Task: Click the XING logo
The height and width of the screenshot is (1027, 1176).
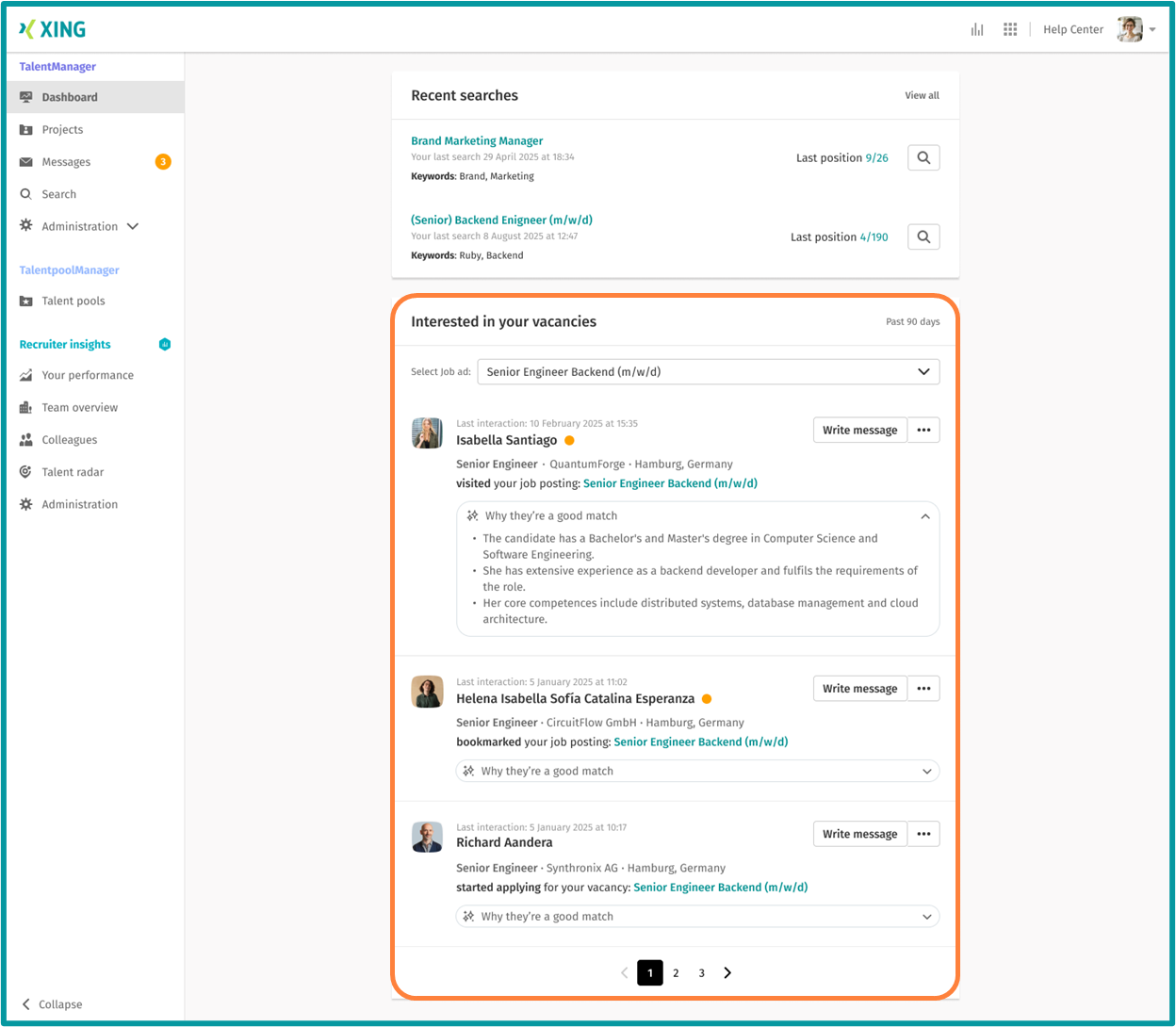Action: [x=53, y=29]
